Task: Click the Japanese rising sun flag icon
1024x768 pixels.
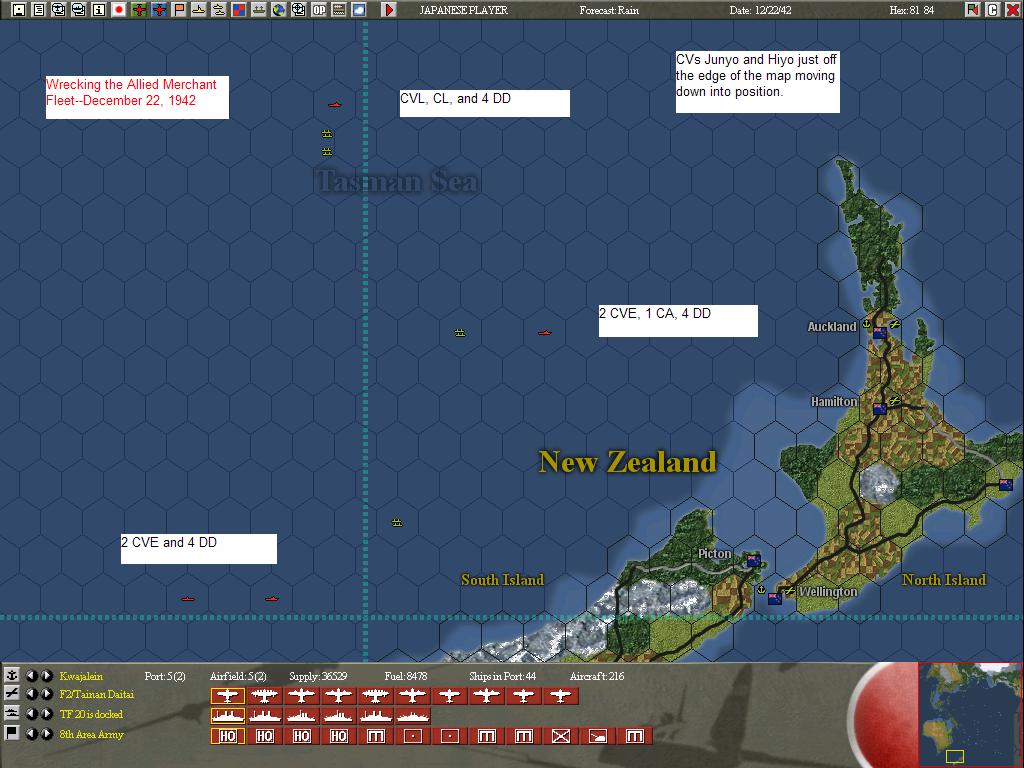Action: click(119, 10)
